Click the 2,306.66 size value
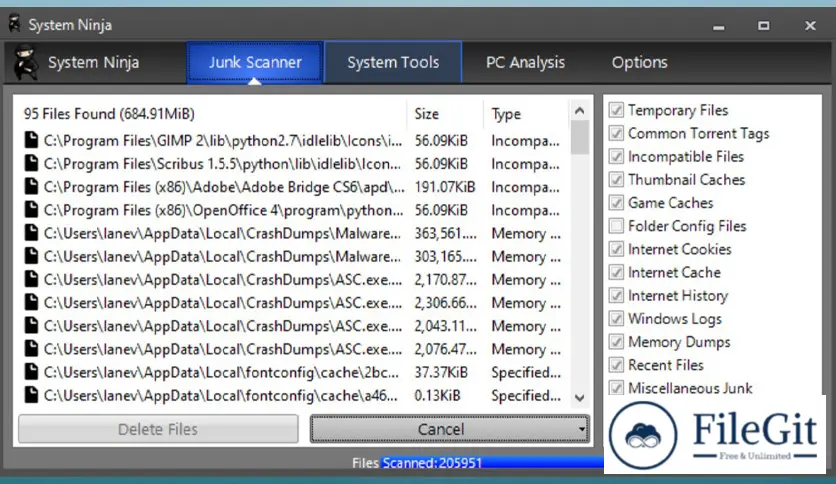836x484 pixels. 446,302
